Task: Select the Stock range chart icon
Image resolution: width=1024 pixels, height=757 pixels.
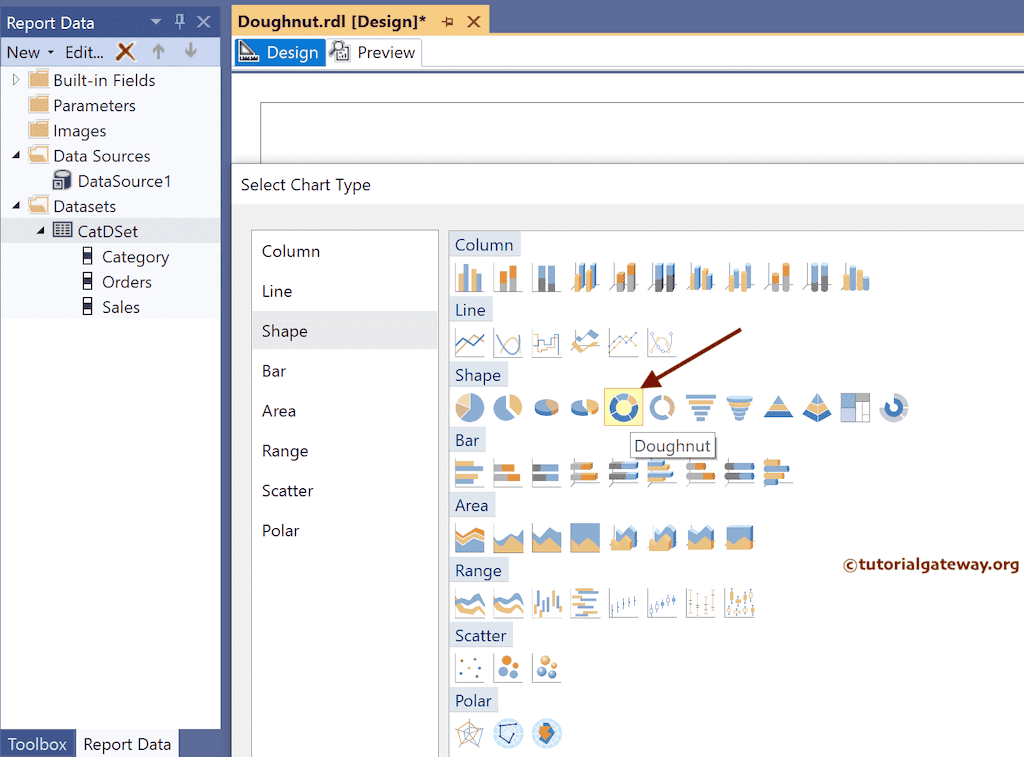Action: click(623, 603)
